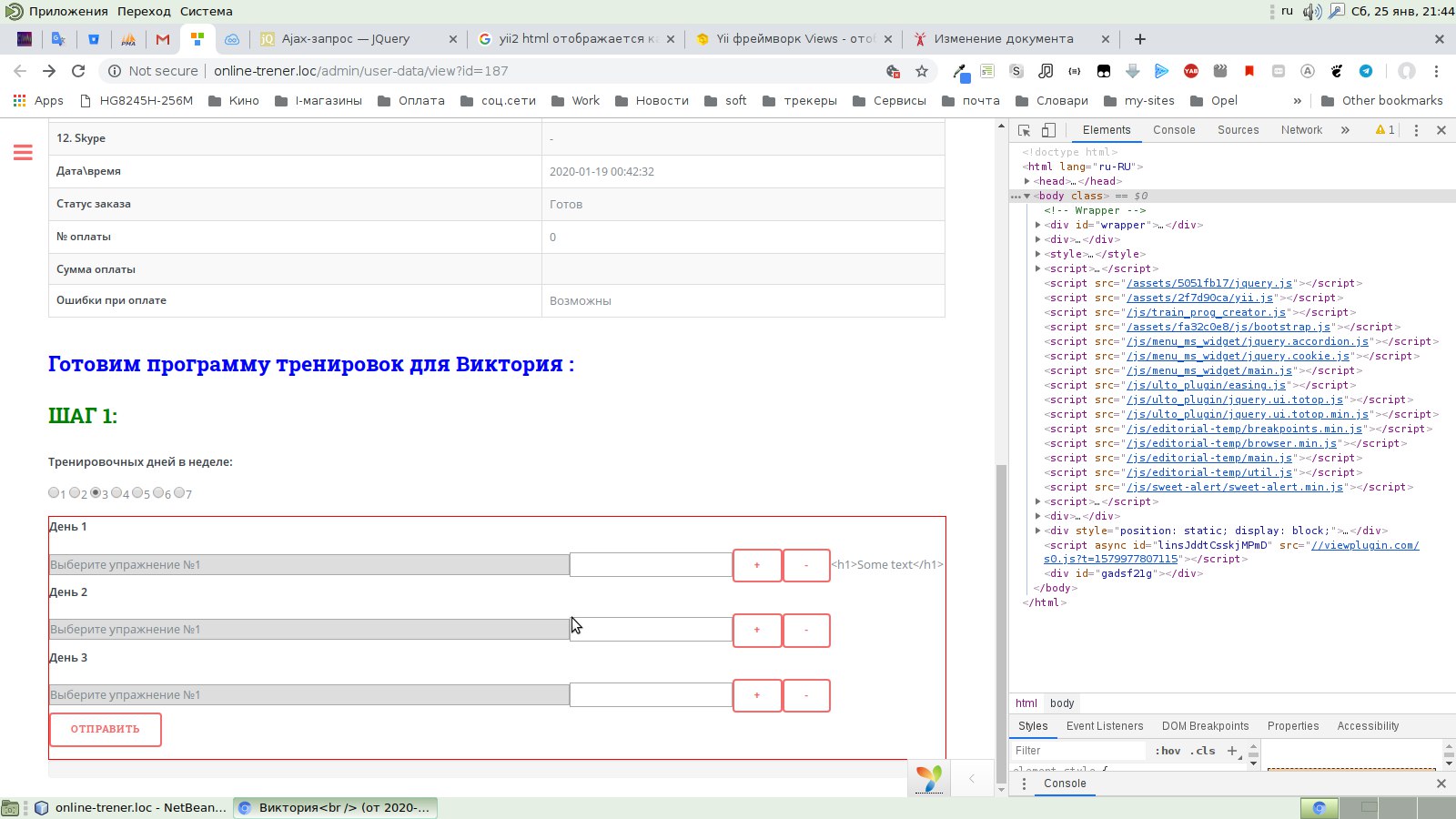
Task: Open the Other bookmarks folder
Action: (1381, 101)
